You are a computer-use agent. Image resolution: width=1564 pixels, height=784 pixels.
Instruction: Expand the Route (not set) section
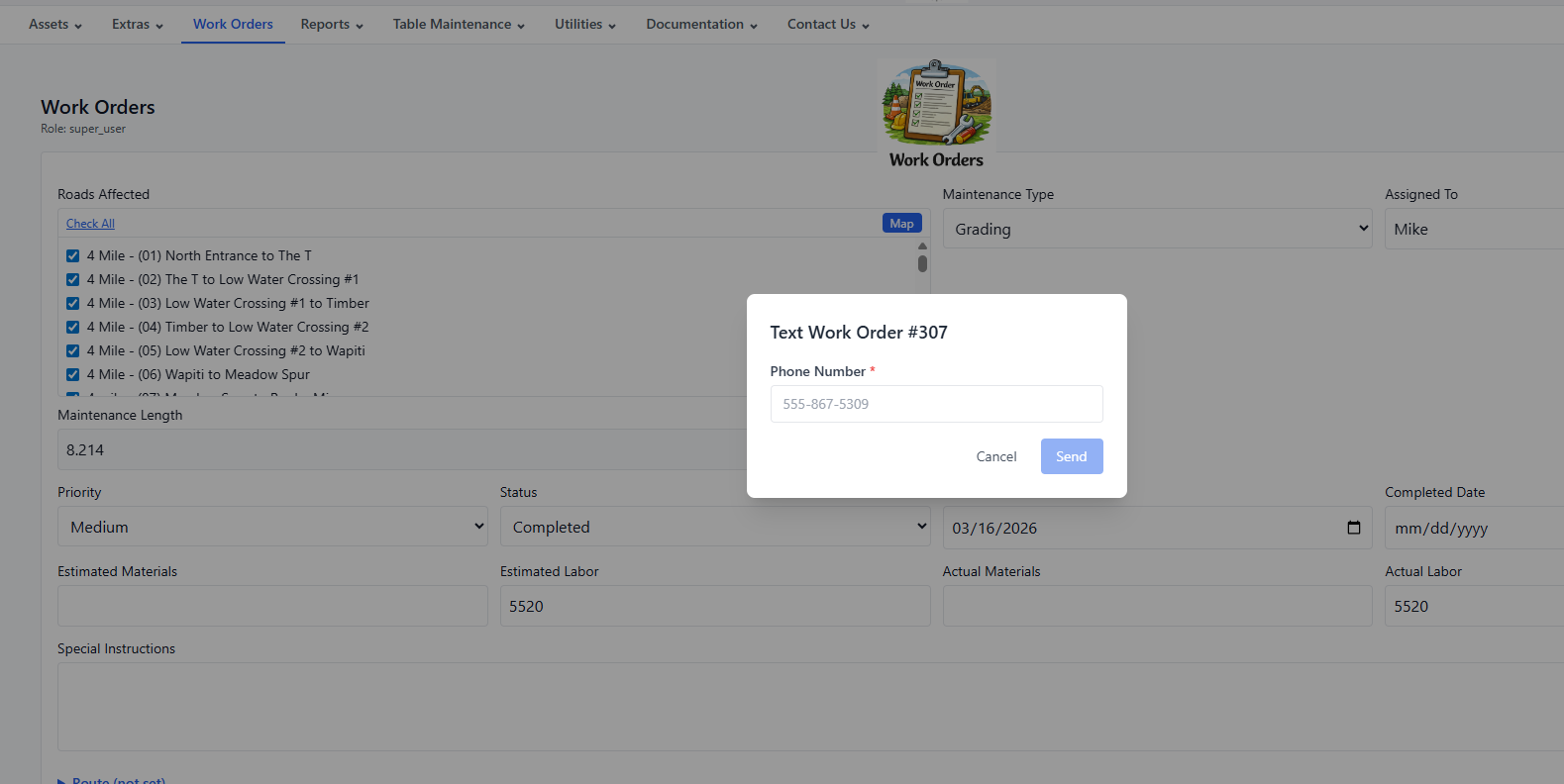click(x=112, y=780)
